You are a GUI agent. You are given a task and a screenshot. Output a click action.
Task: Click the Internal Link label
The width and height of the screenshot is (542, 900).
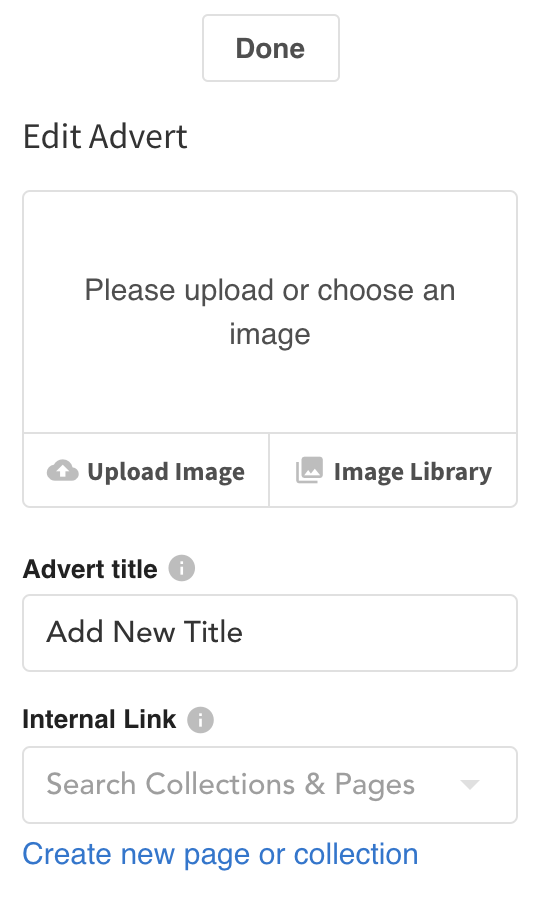point(99,720)
